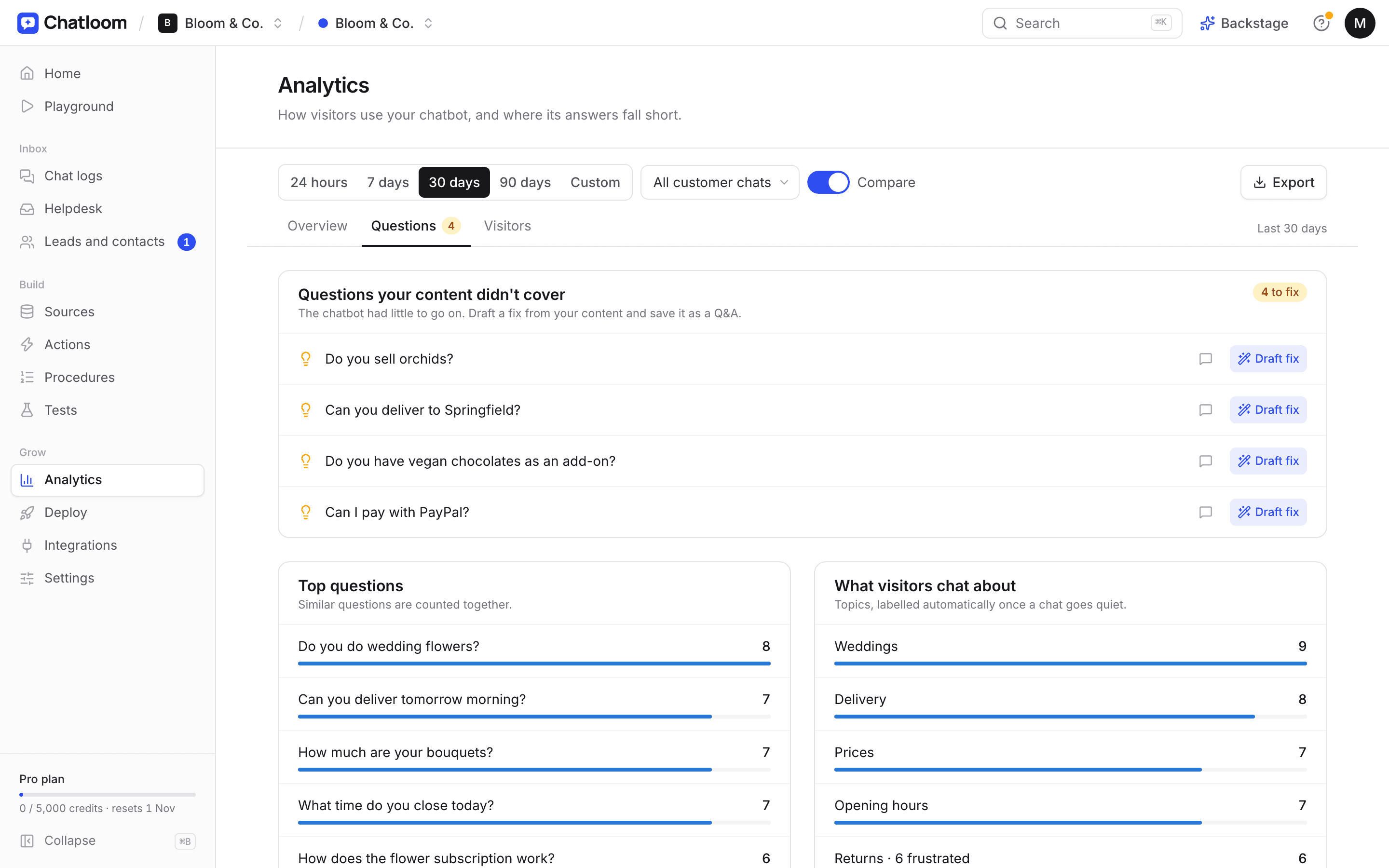This screenshot has height=868, width=1389.
Task: Open Leads and contacts
Action: point(108,242)
